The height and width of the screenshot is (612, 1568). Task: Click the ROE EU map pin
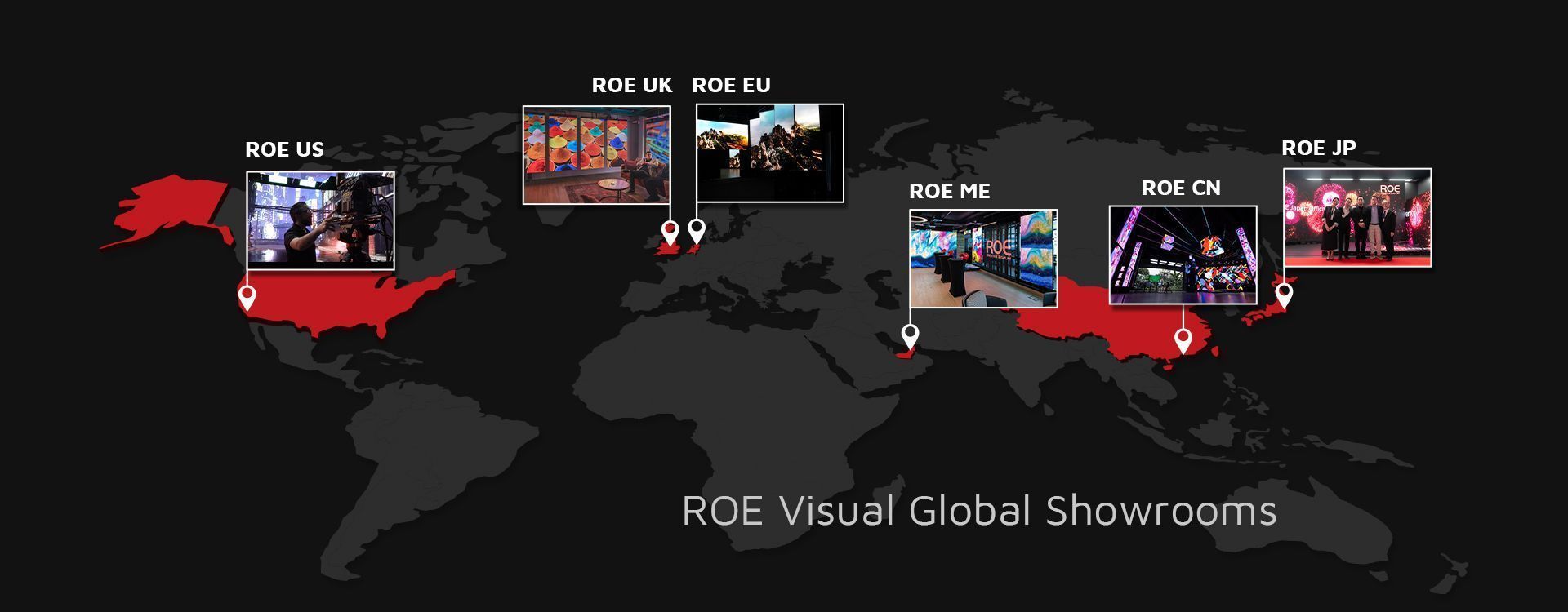click(x=696, y=231)
